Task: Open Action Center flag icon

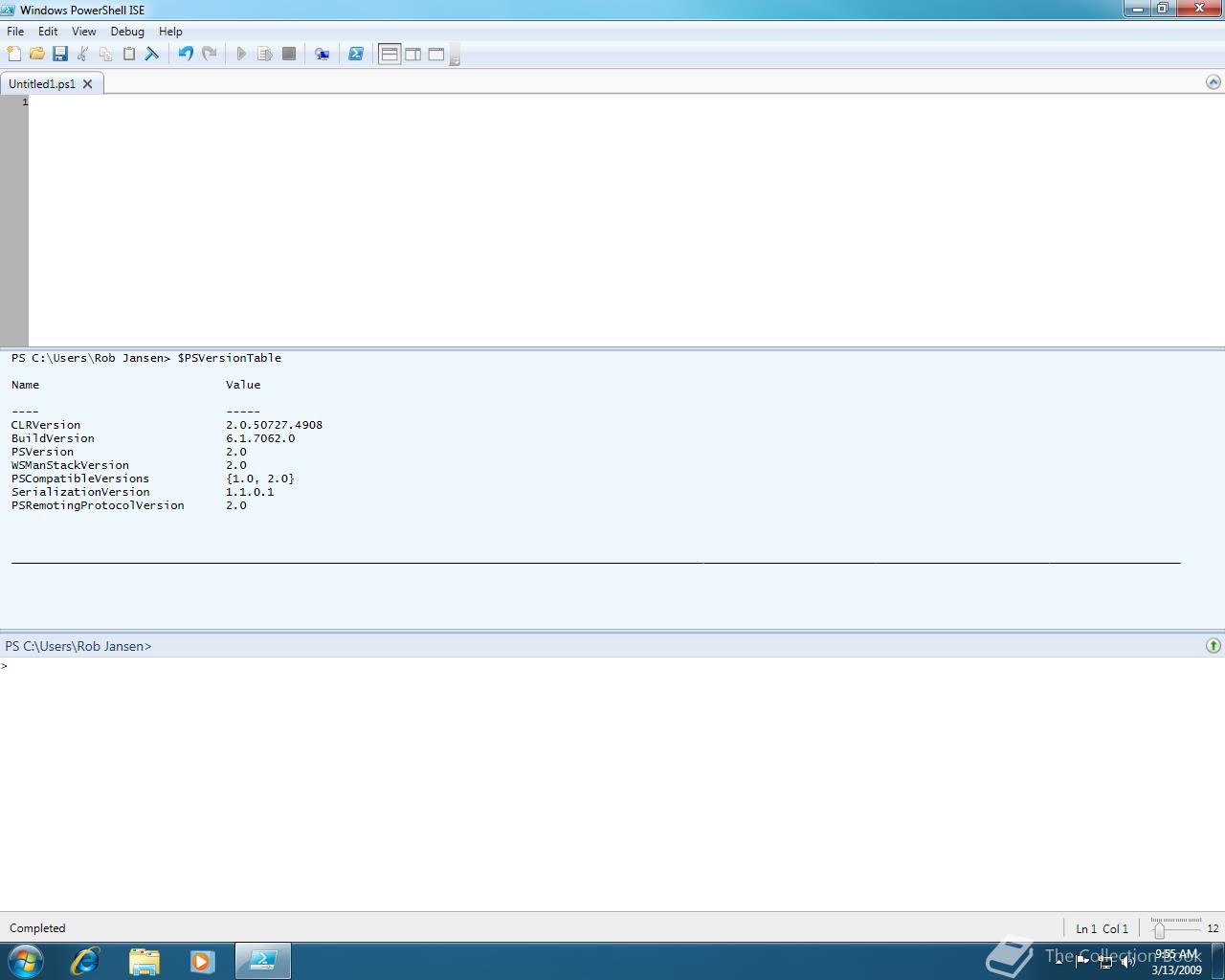Action: pyautogui.click(x=1082, y=961)
